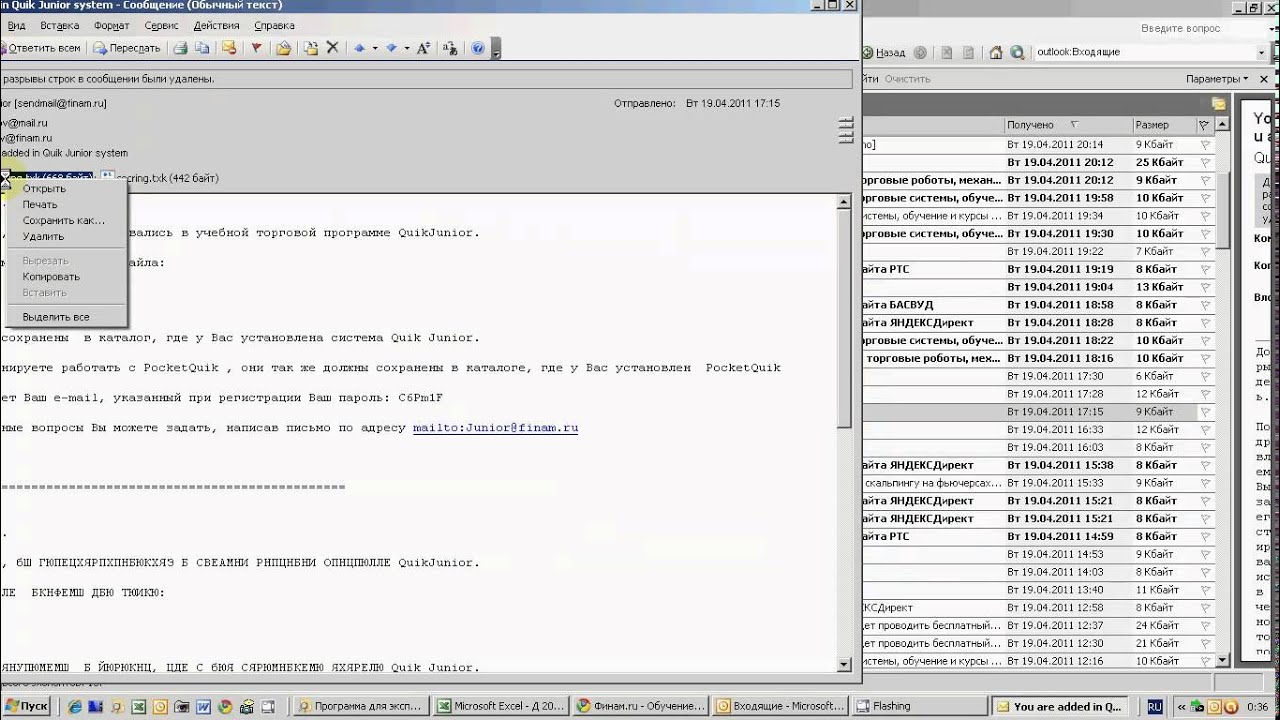This screenshot has width=1280, height=720.
Task: Flag the 25 Кбайт message from 20:12
Action: [1205, 162]
